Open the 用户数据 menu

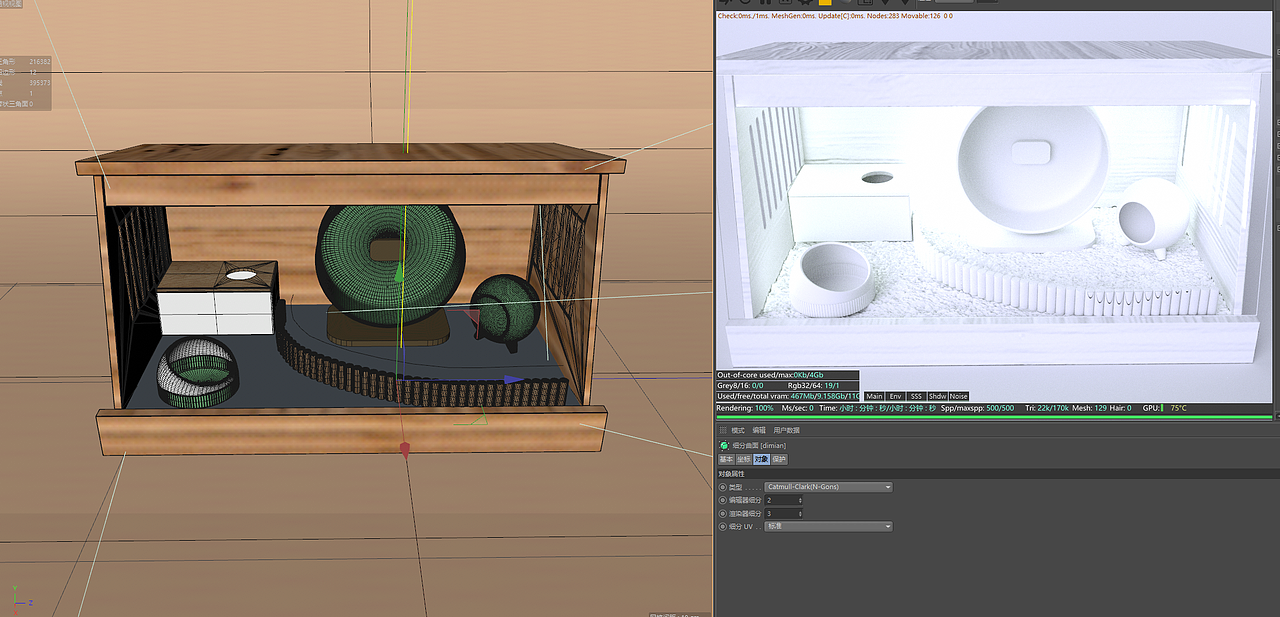point(786,430)
